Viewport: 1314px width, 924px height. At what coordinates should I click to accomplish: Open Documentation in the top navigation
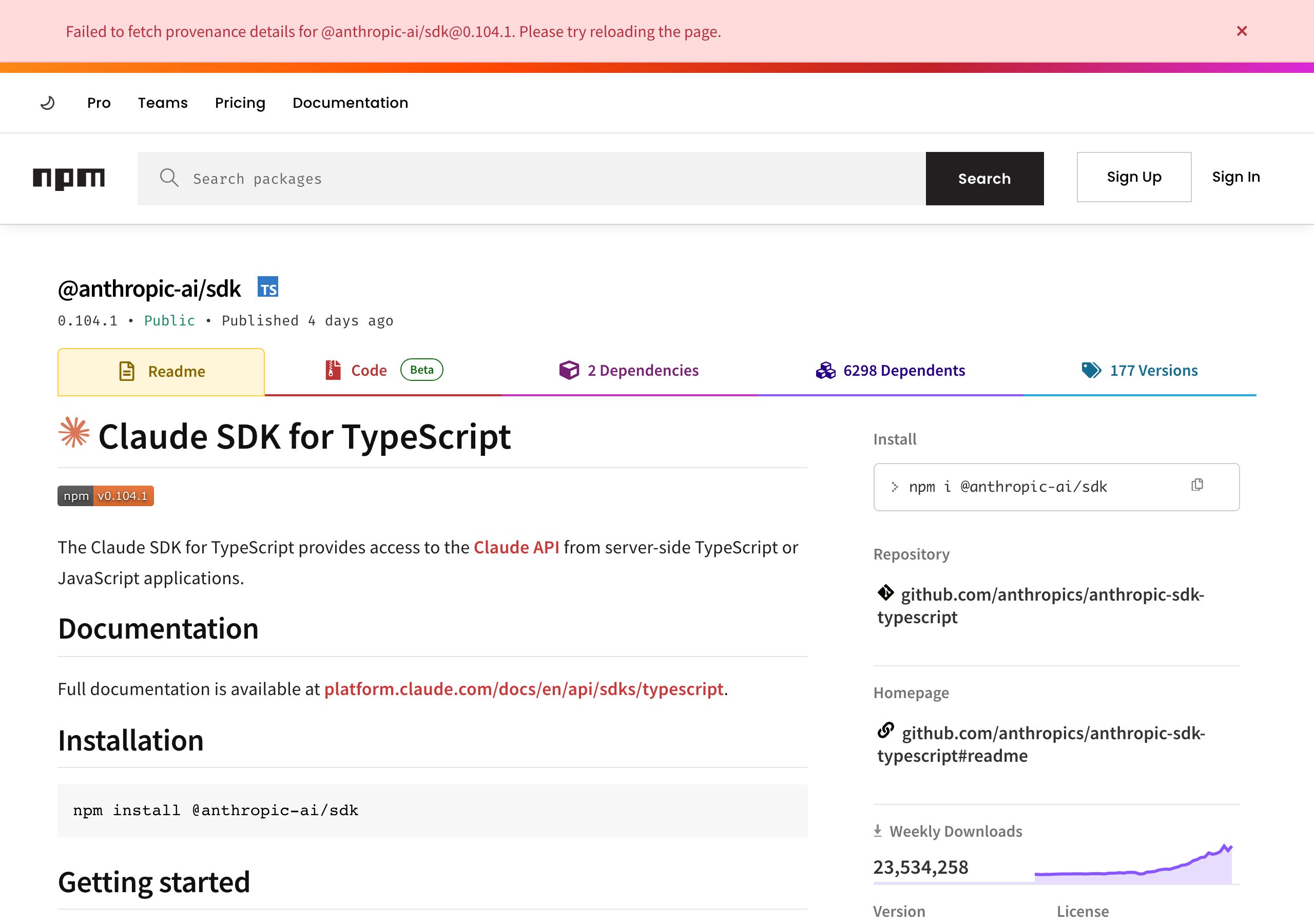(350, 103)
